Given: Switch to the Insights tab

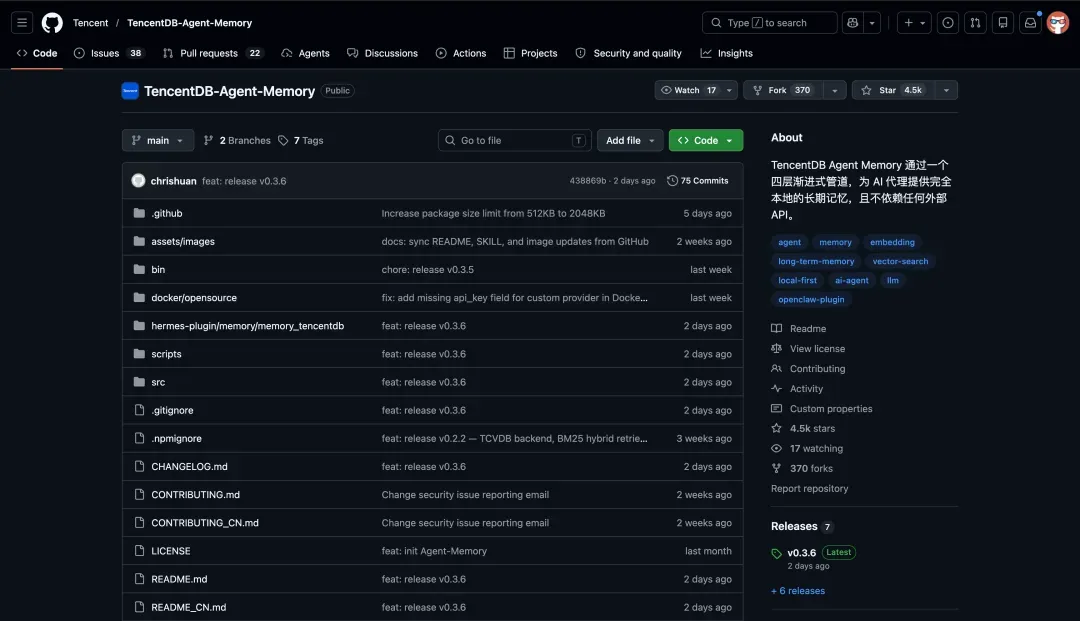Looking at the screenshot, I should 727,53.
